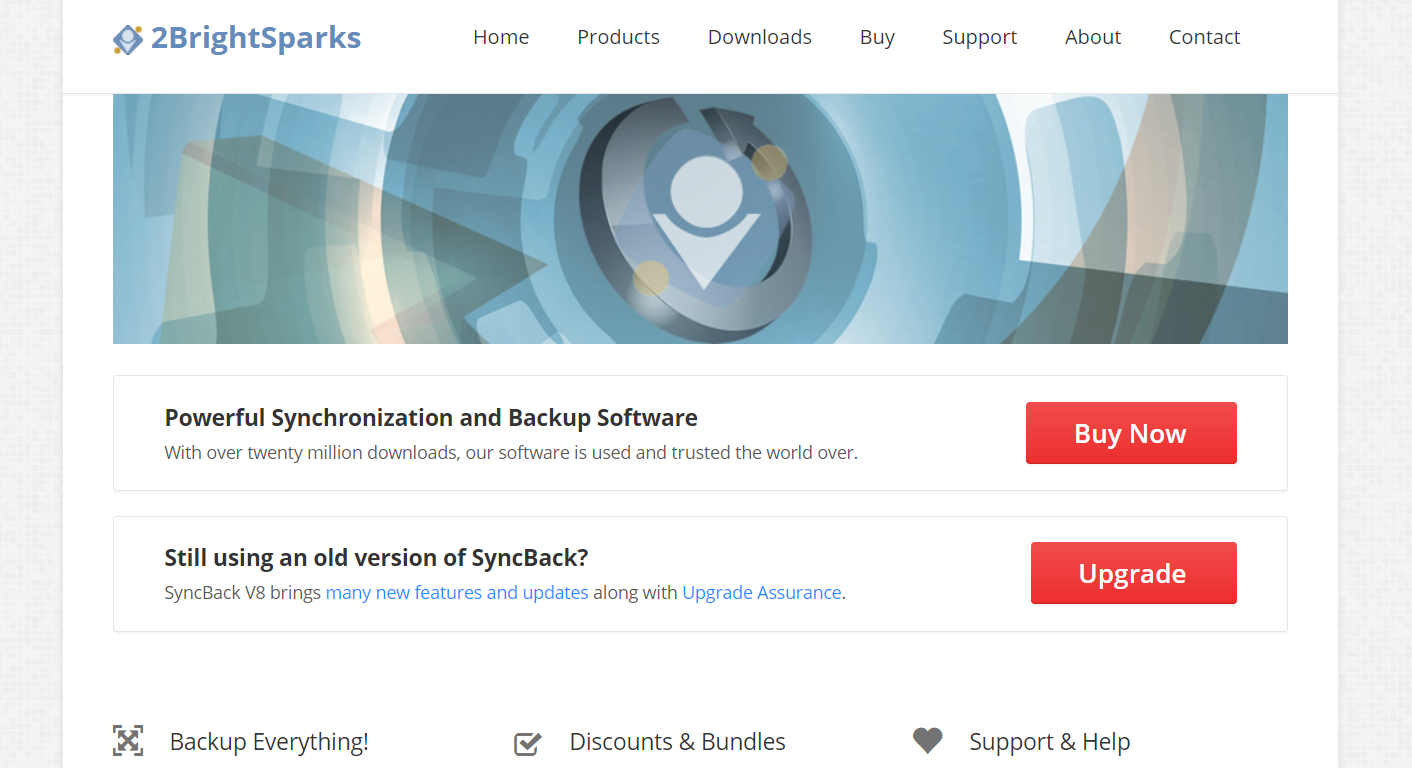Open the About menu item
The image size is (1412, 768).
coord(1093,37)
